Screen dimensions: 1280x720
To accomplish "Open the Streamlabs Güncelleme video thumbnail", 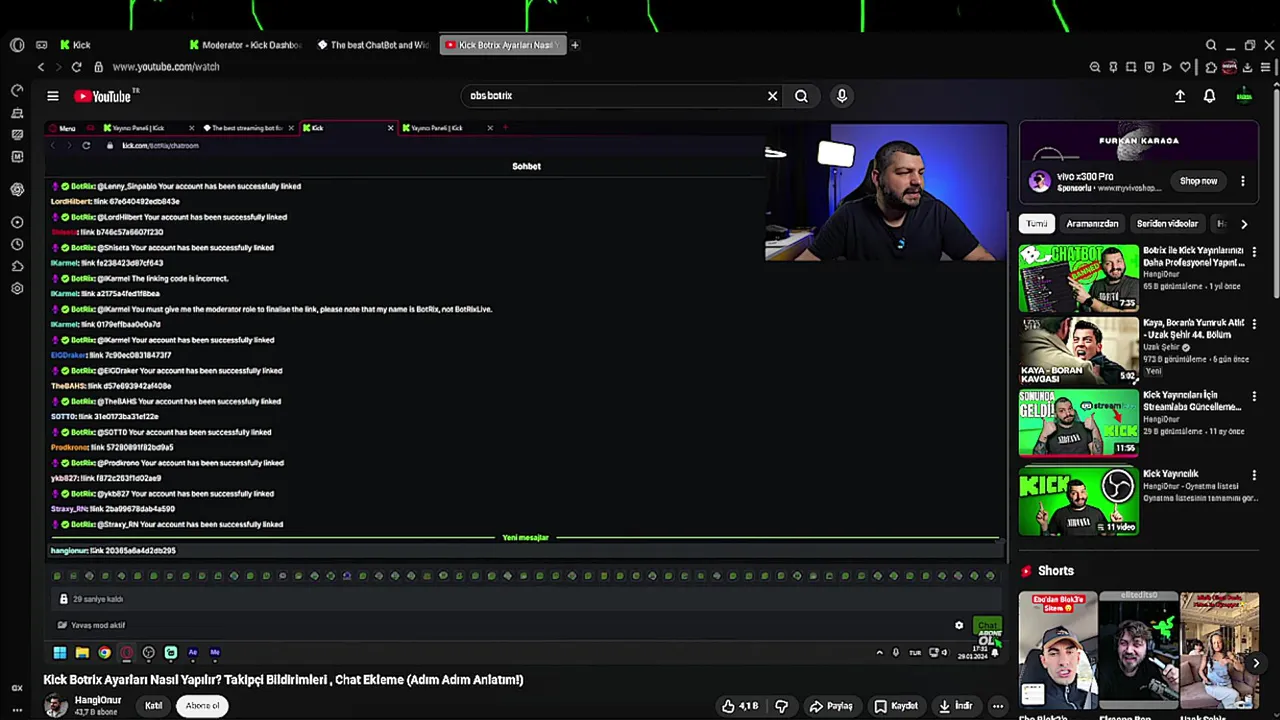I will coord(1078,423).
